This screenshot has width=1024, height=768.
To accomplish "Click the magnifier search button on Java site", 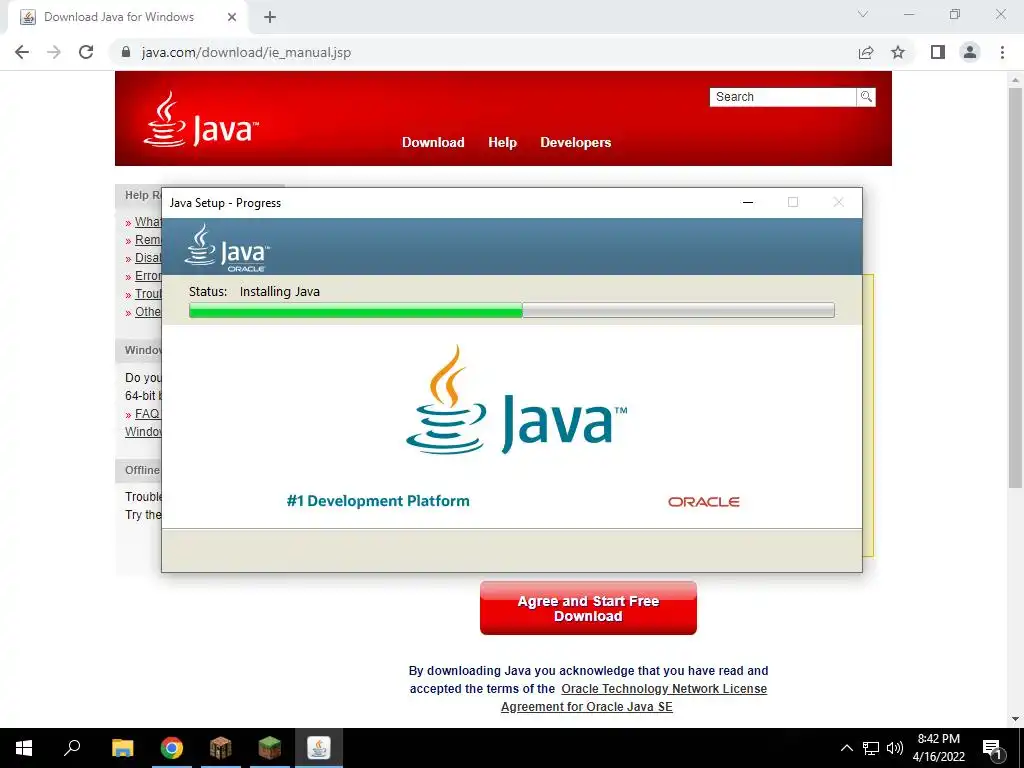I will tap(866, 97).
